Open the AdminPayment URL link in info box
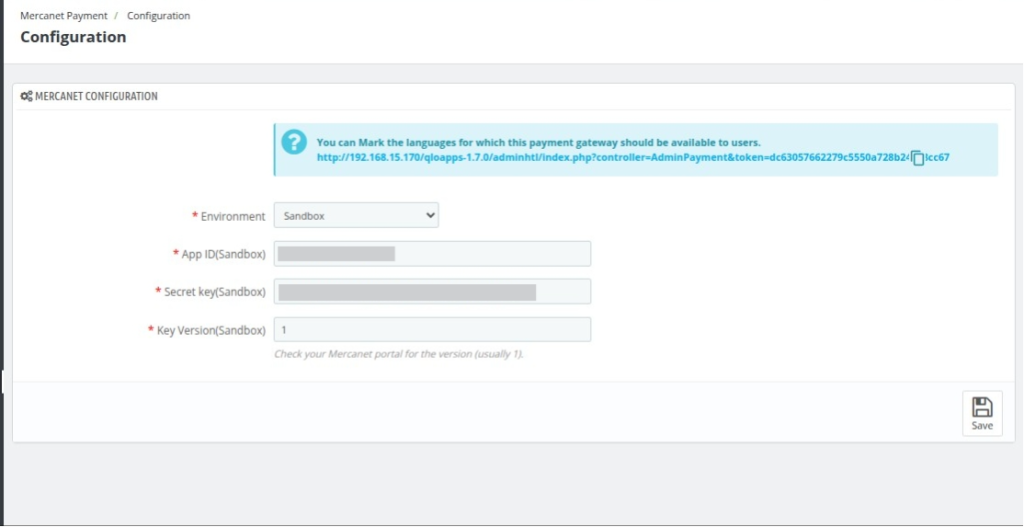This screenshot has width=1024, height=527. 632,157
